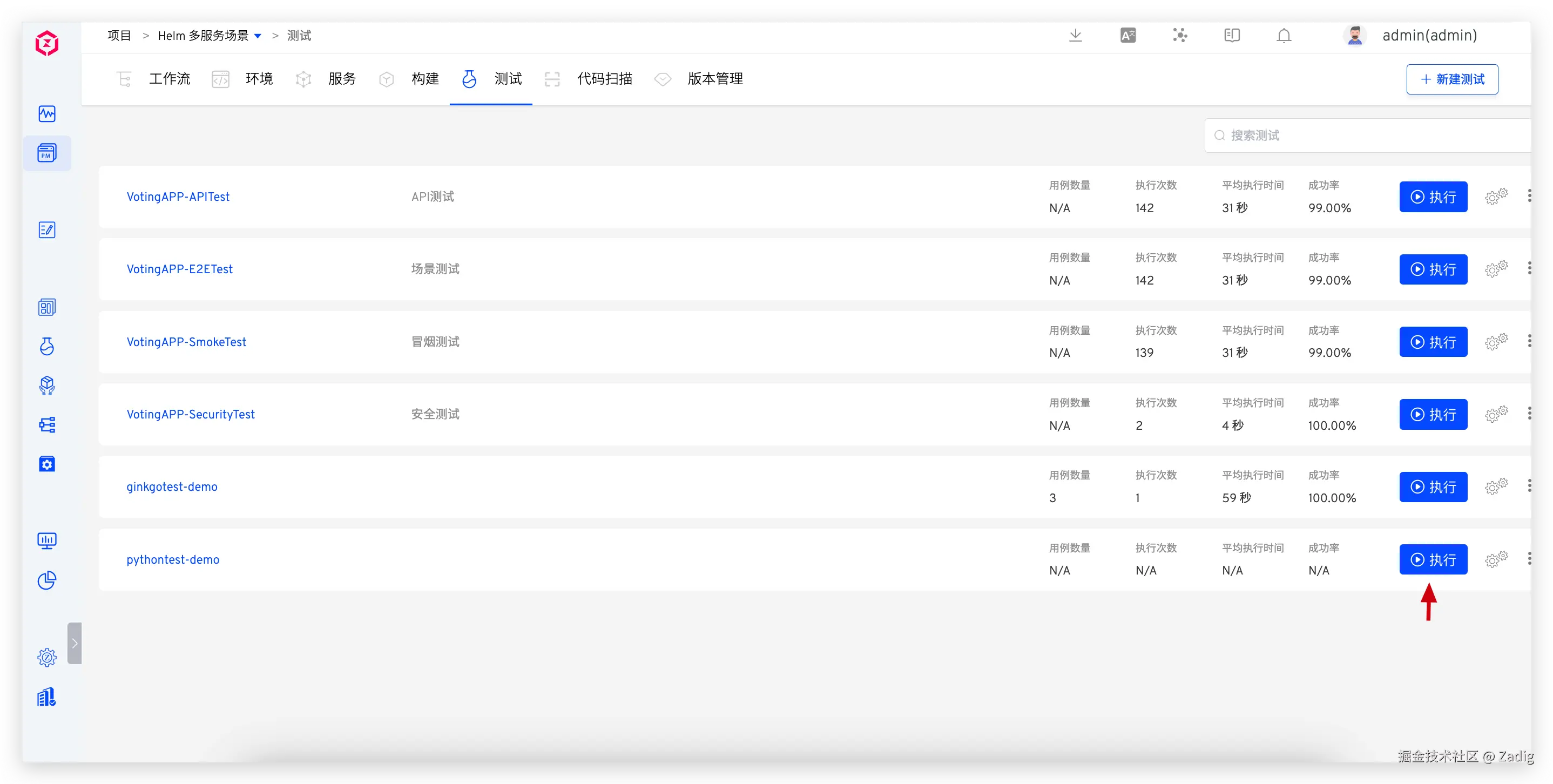Click the 新建测试 button
The width and height of the screenshot is (1553, 784).
tap(1451, 79)
